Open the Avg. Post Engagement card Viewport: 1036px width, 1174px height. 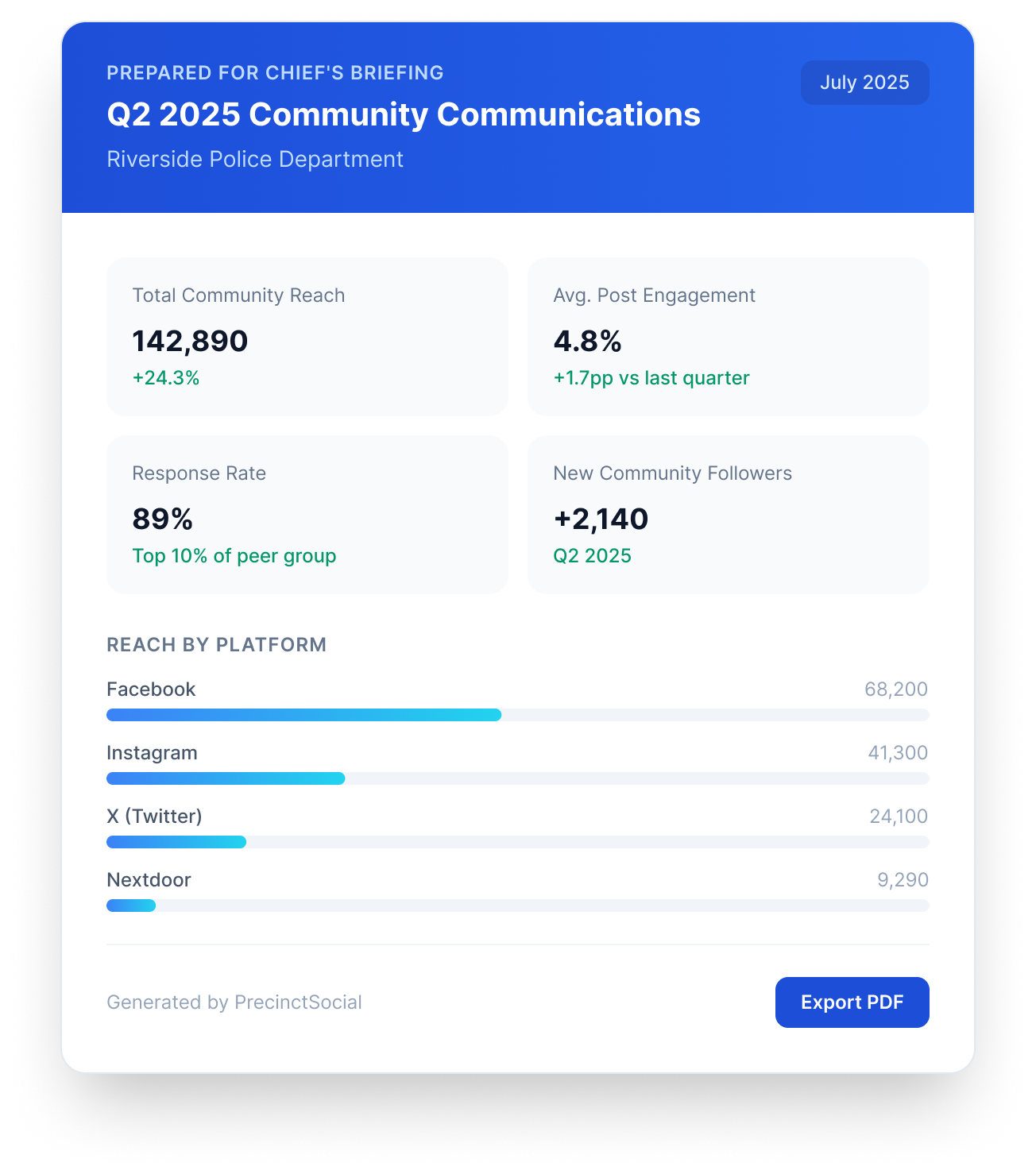pyautogui.click(x=729, y=336)
